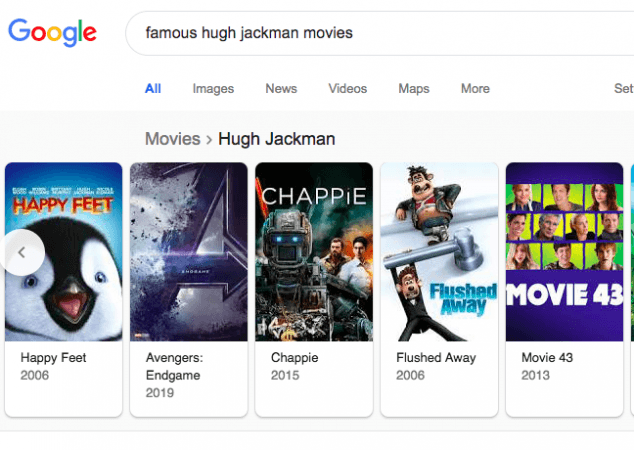Click the Google logo

pyautogui.click(x=52, y=32)
